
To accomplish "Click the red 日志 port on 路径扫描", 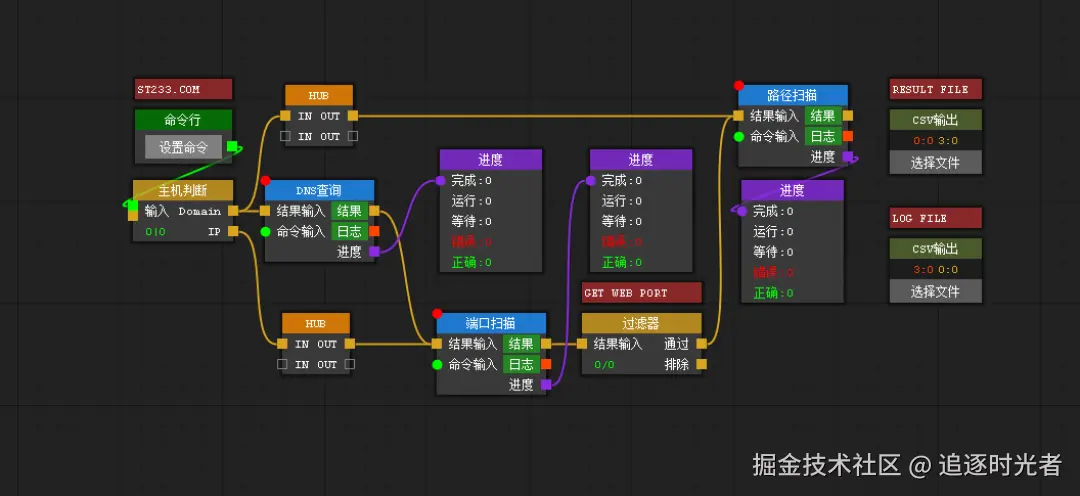I will 848,136.
